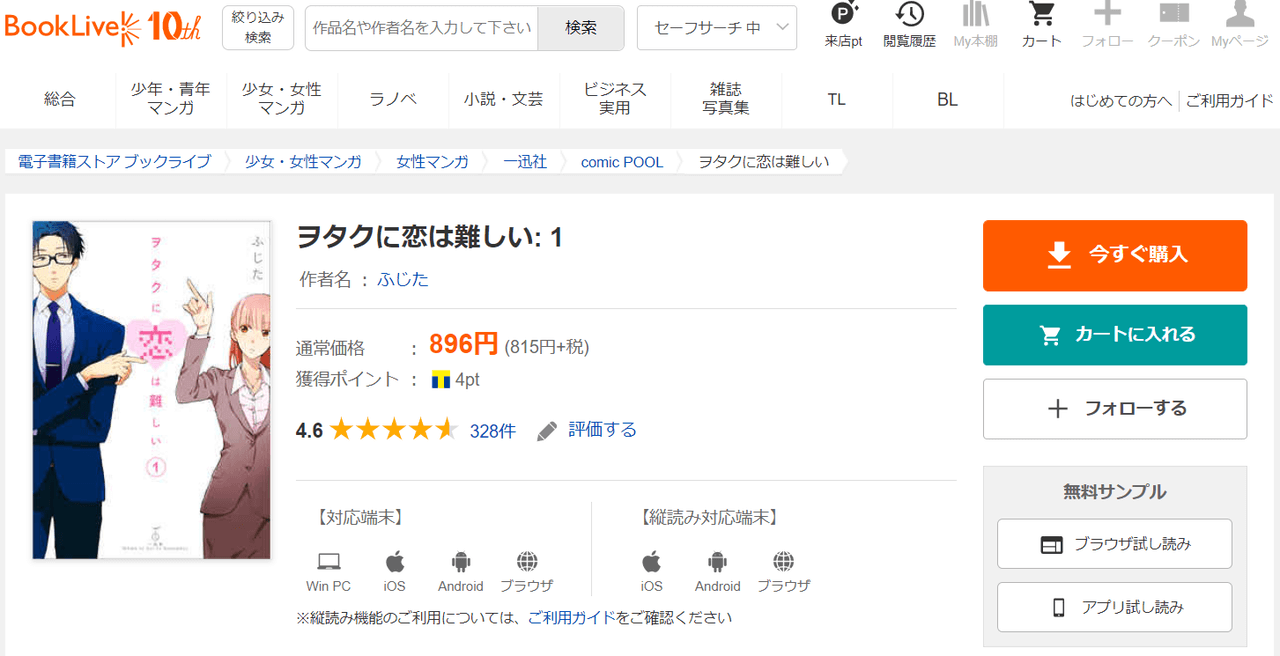Click the manga cover thumbnail

[152, 390]
